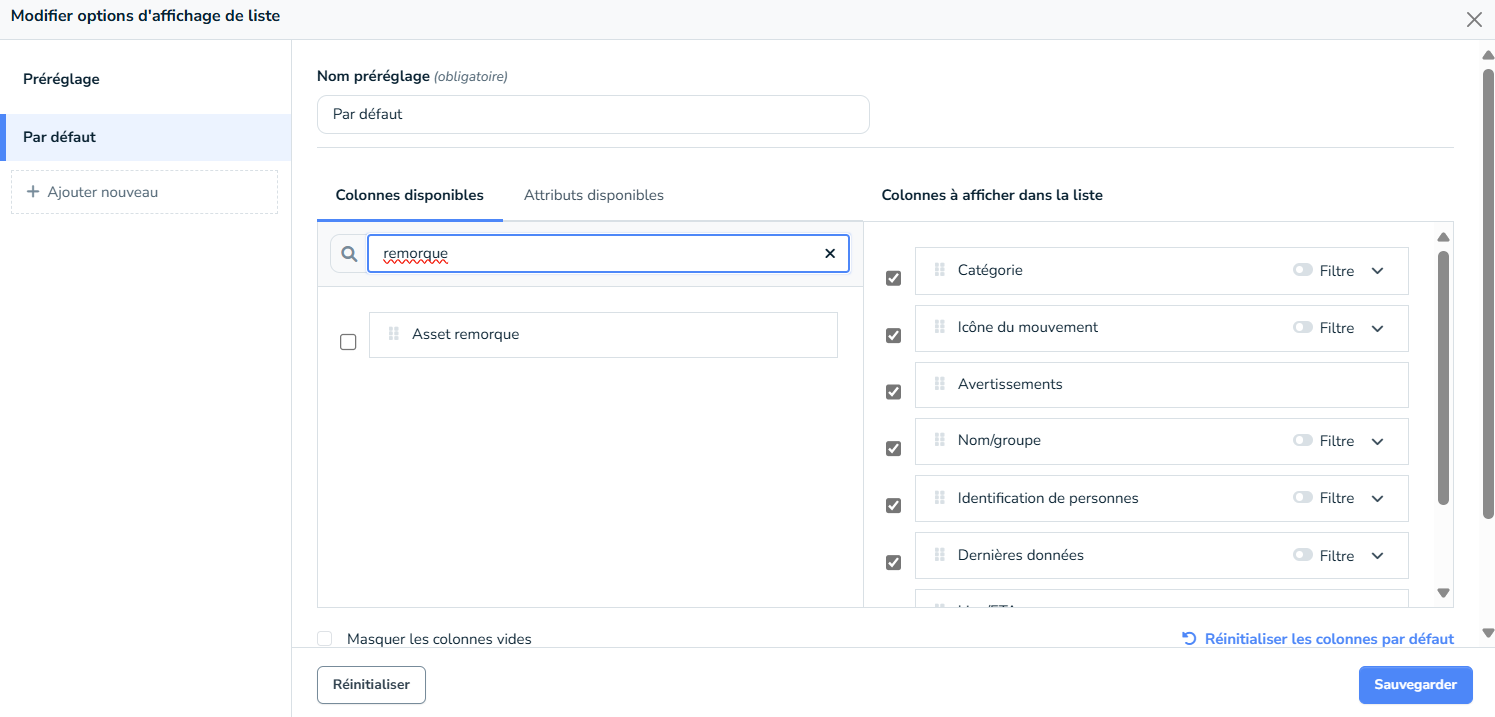Grab the Avertissements drag handle
1495x717 pixels.
(x=939, y=384)
